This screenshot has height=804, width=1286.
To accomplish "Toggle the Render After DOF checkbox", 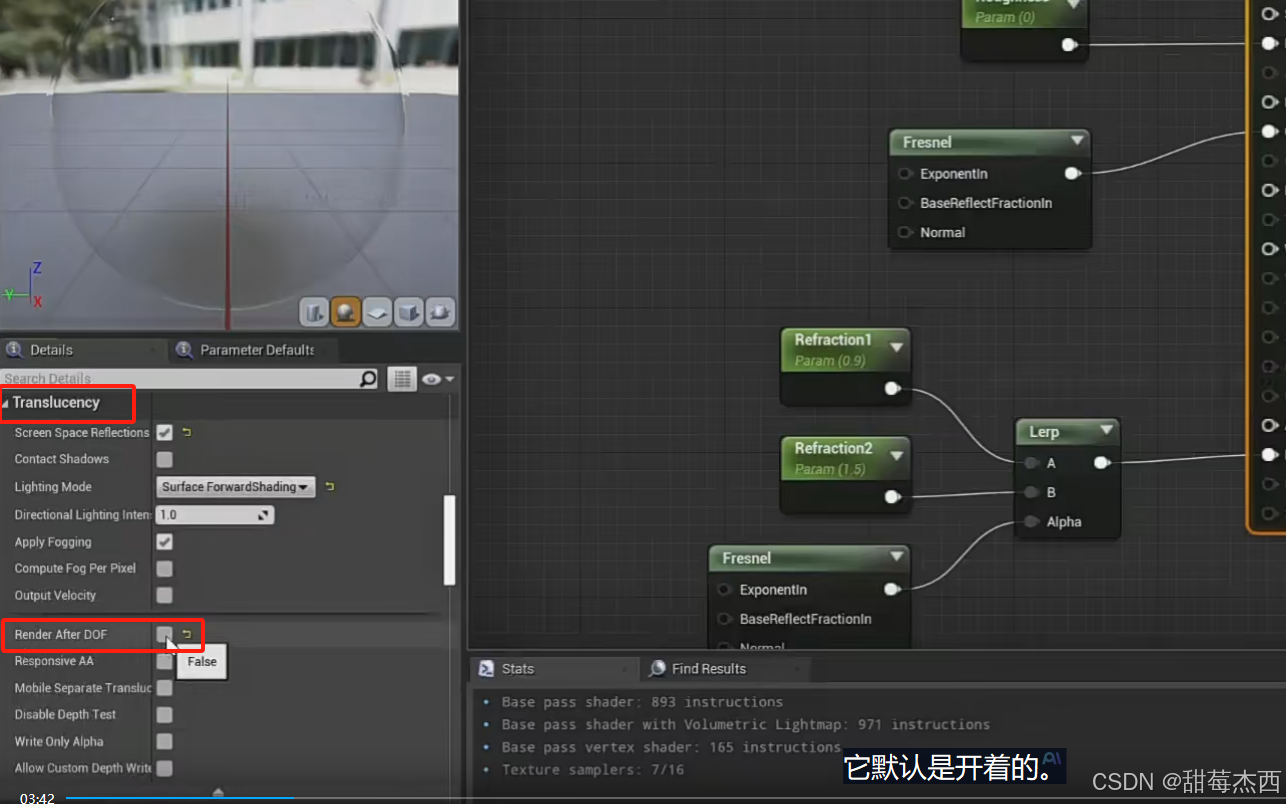I will [165, 634].
